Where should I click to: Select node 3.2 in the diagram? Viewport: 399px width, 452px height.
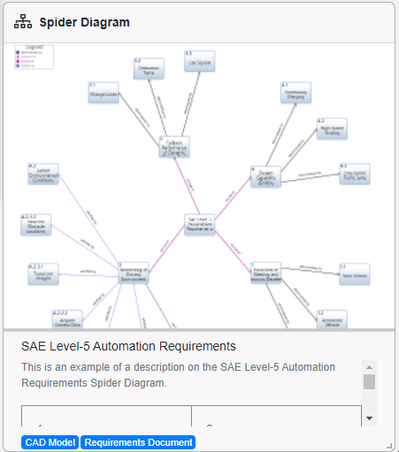click(x=149, y=69)
